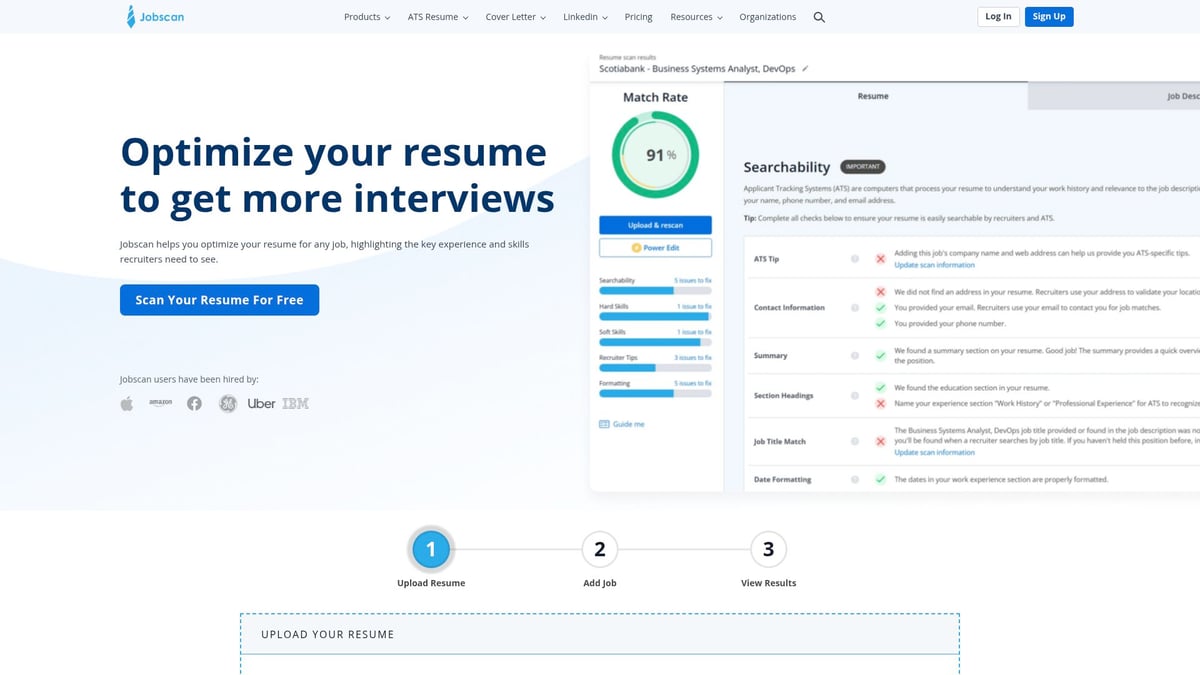Click the Log In button

pos(998,16)
